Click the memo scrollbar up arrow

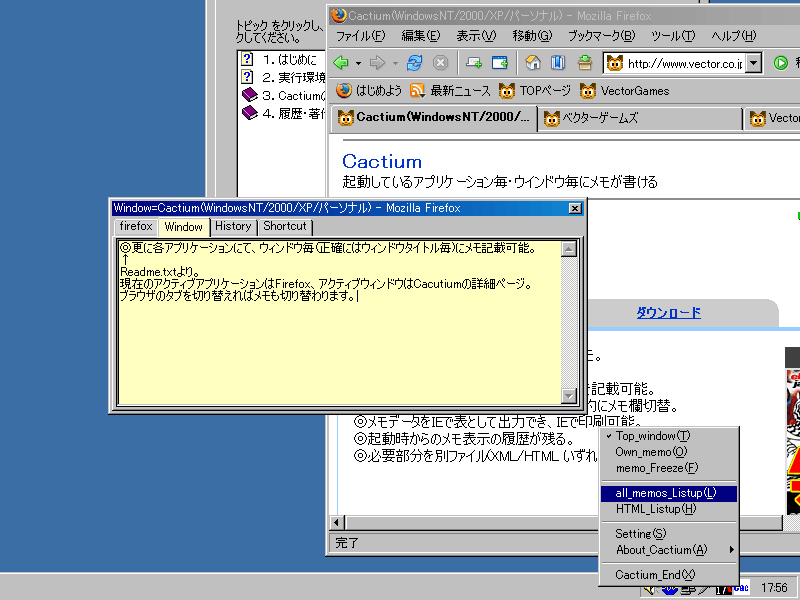coord(568,249)
